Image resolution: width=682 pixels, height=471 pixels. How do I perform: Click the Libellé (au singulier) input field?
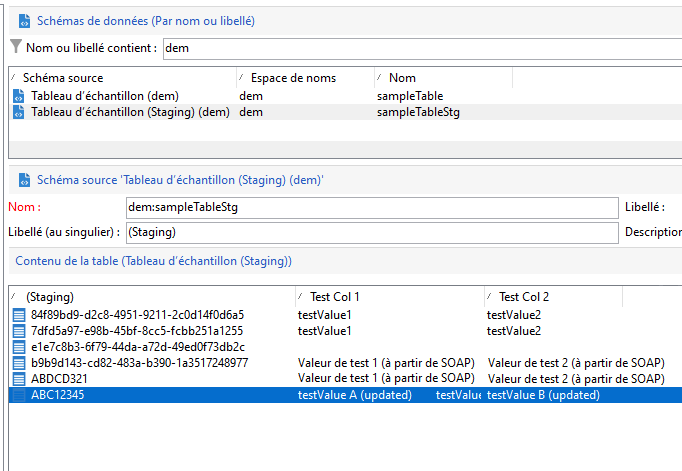371,232
